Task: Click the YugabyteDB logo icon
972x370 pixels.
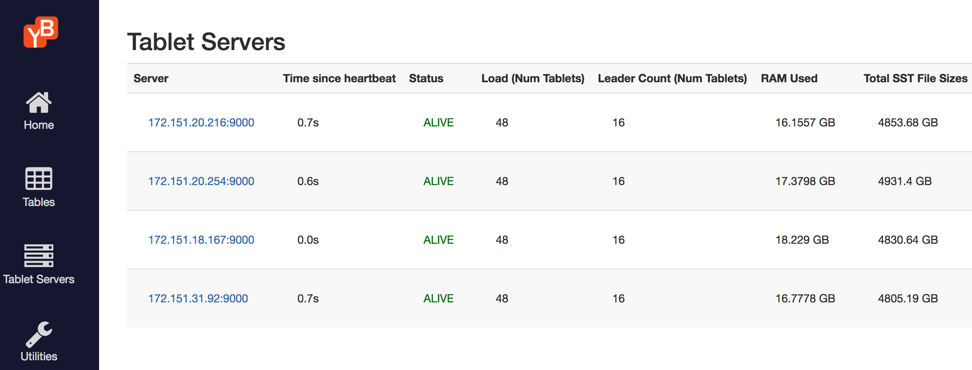Action: click(41, 32)
